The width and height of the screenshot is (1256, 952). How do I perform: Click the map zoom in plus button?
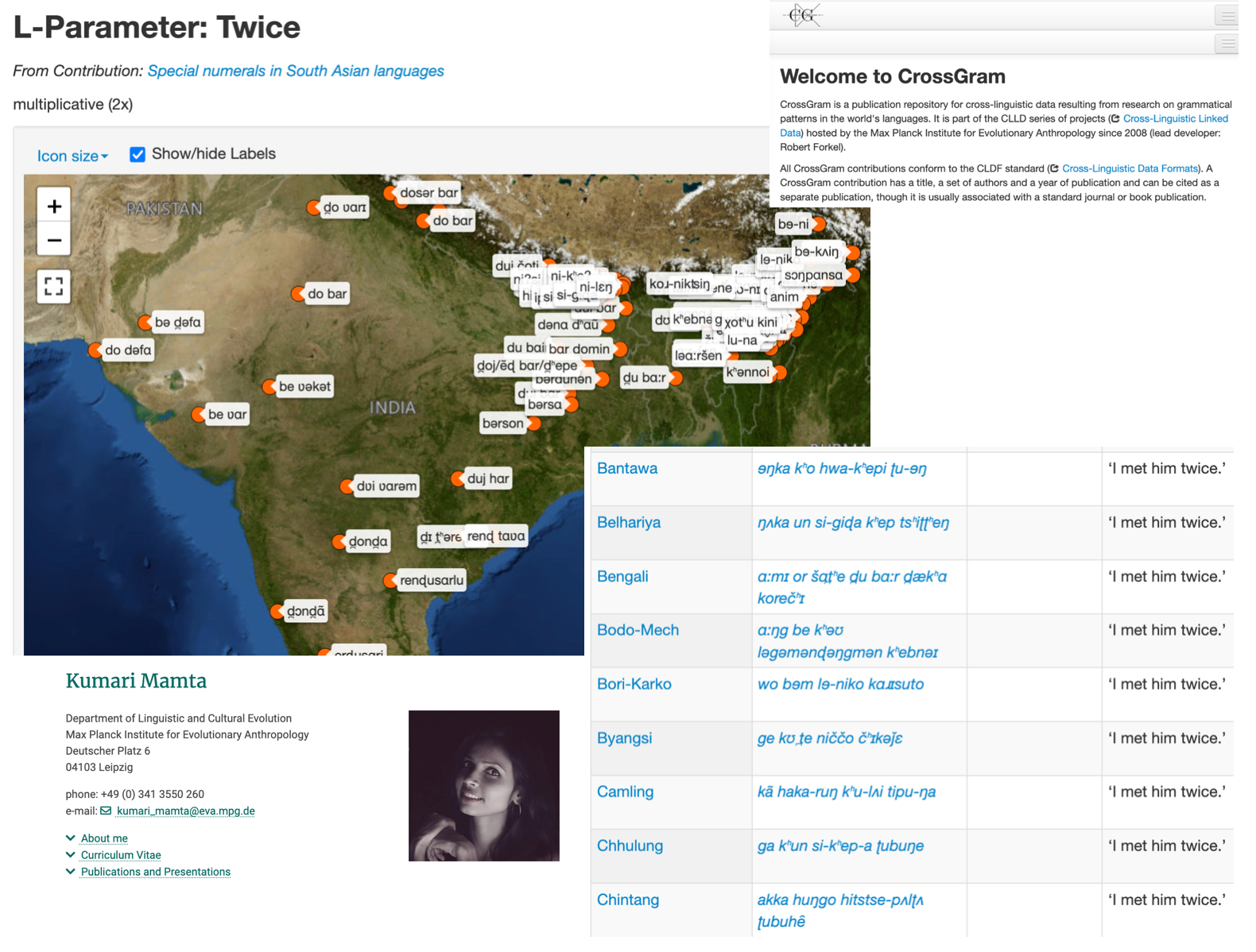54,207
